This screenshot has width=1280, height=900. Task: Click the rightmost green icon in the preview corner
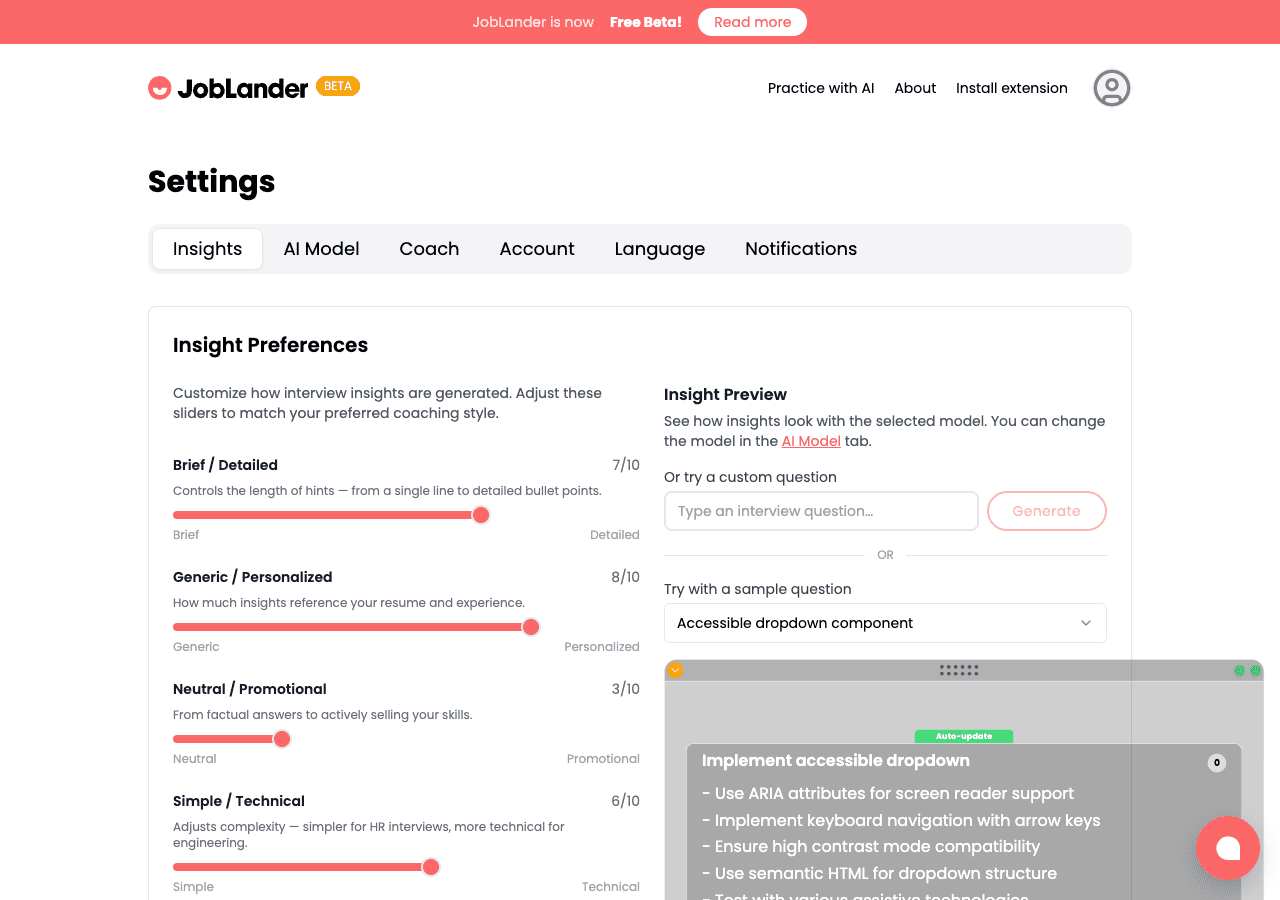1256,672
